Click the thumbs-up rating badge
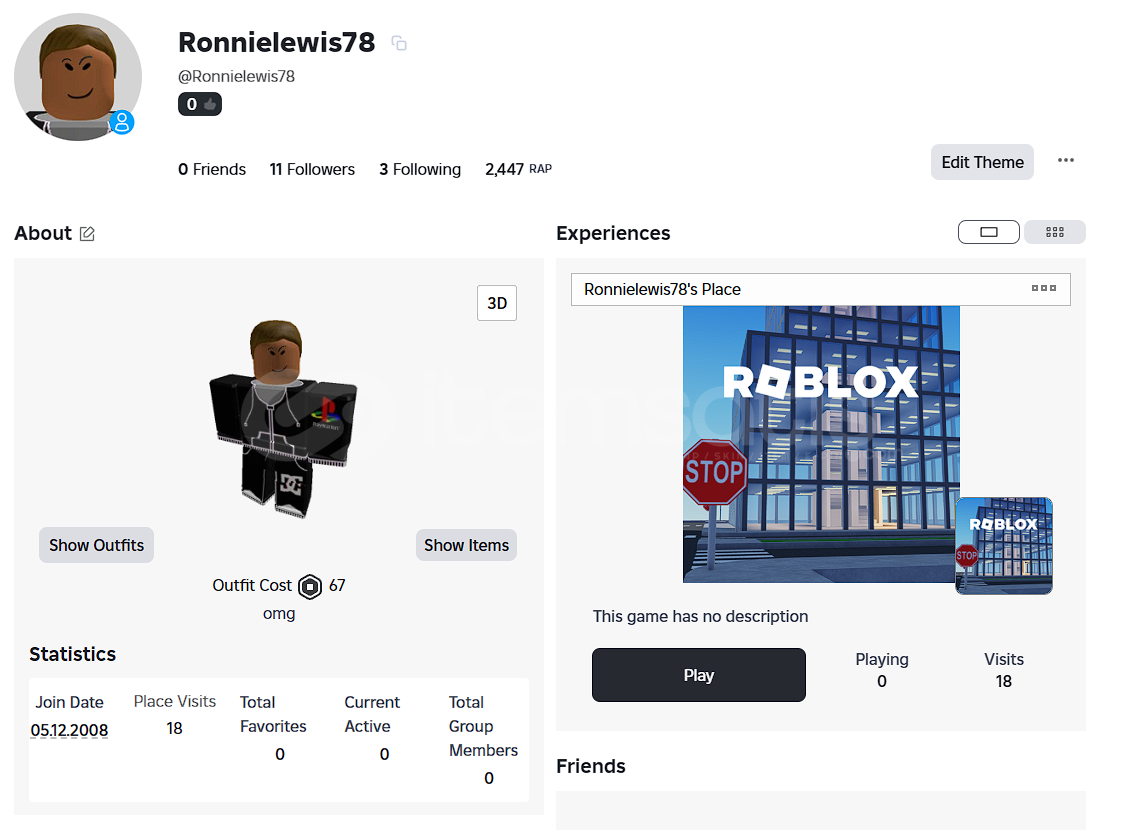This screenshot has width=1143, height=830. point(200,104)
